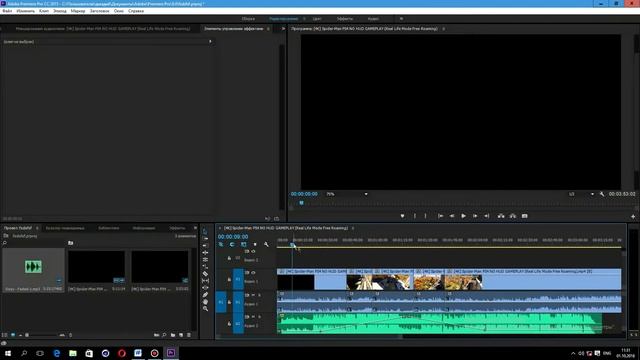This screenshot has height=360, width=640.
Task: Click the project panel thumbnail size slider
Action: pyautogui.click(x=42, y=335)
